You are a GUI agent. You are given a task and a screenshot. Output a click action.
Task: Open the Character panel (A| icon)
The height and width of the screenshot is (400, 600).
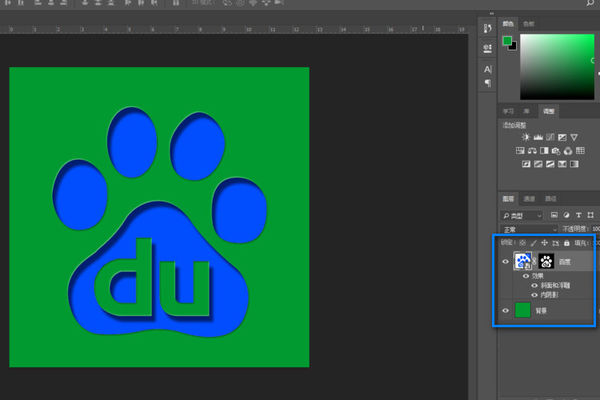(x=488, y=69)
